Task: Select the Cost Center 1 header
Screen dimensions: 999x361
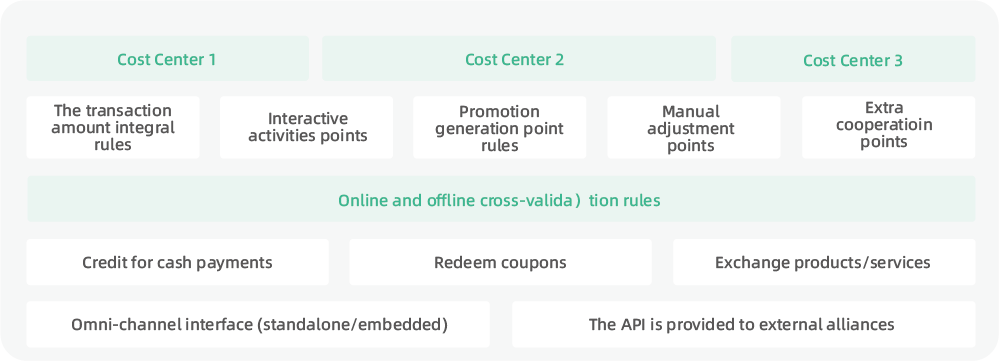Action: pos(168,59)
